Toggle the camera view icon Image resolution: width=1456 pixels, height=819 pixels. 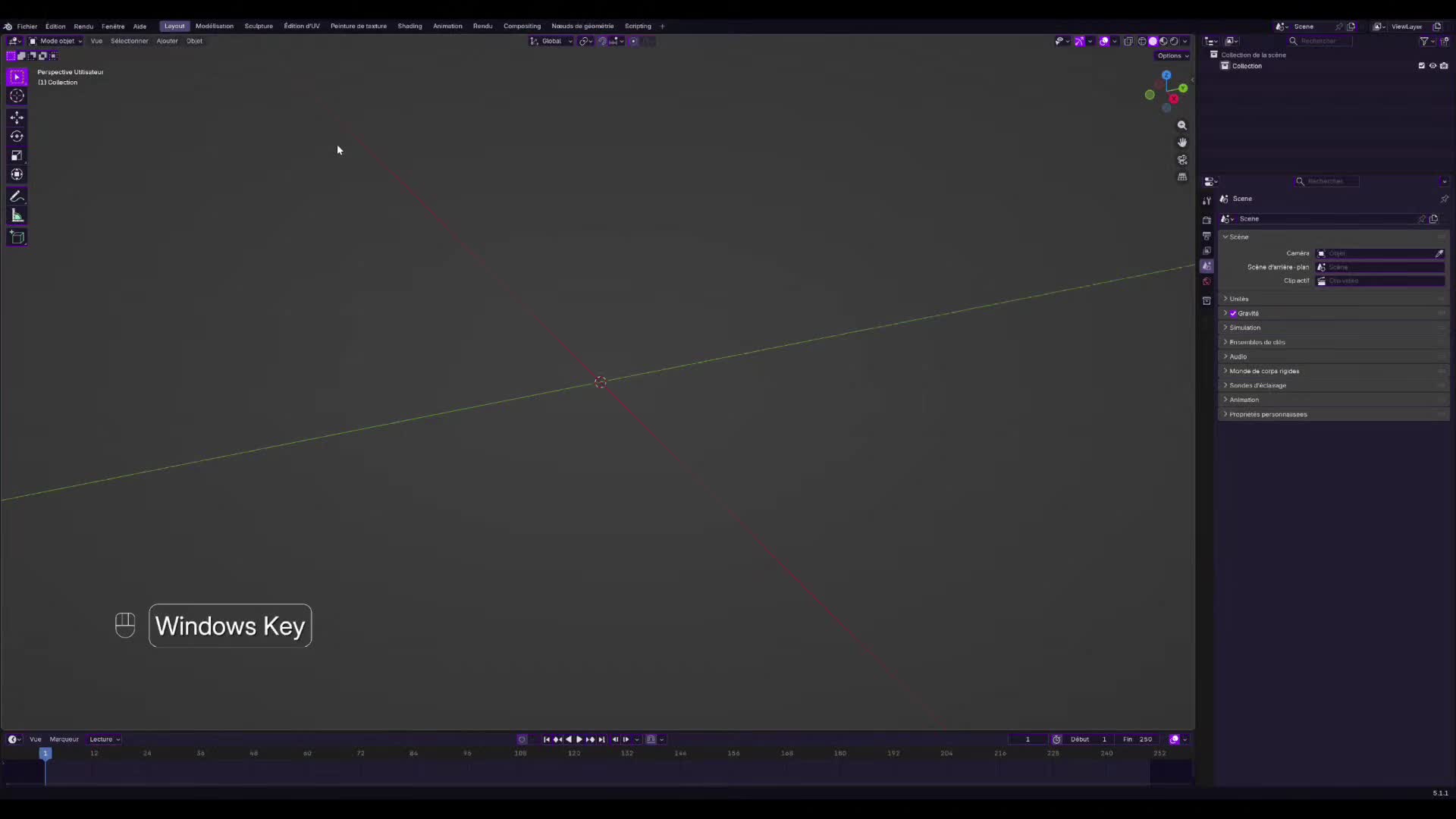pyautogui.click(x=1182, y=160)
